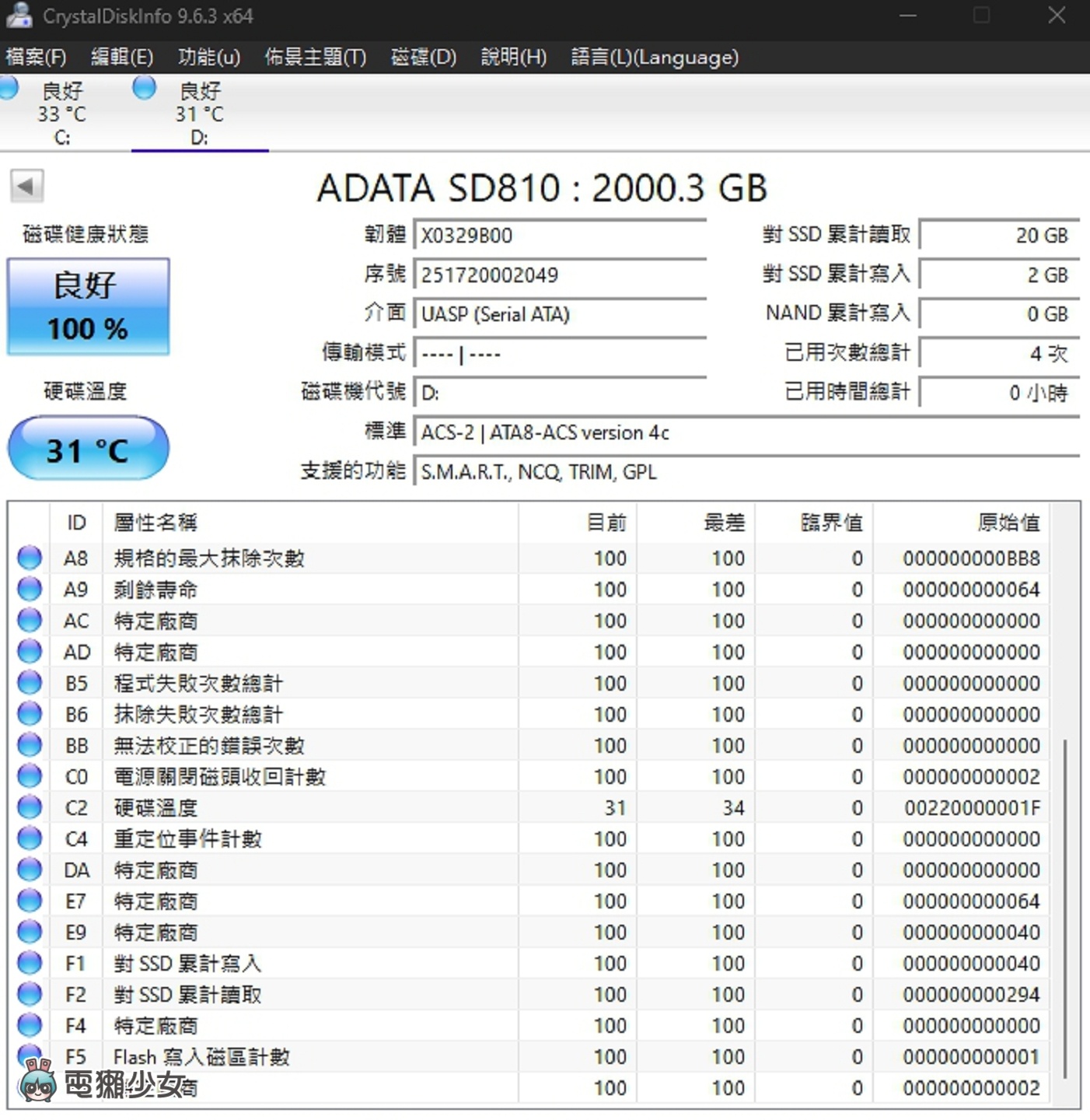Image resolution: width=1090 pixels, height=1120 pixels.
Task: Click the C: drive health status circle
Action: [9, 87]
